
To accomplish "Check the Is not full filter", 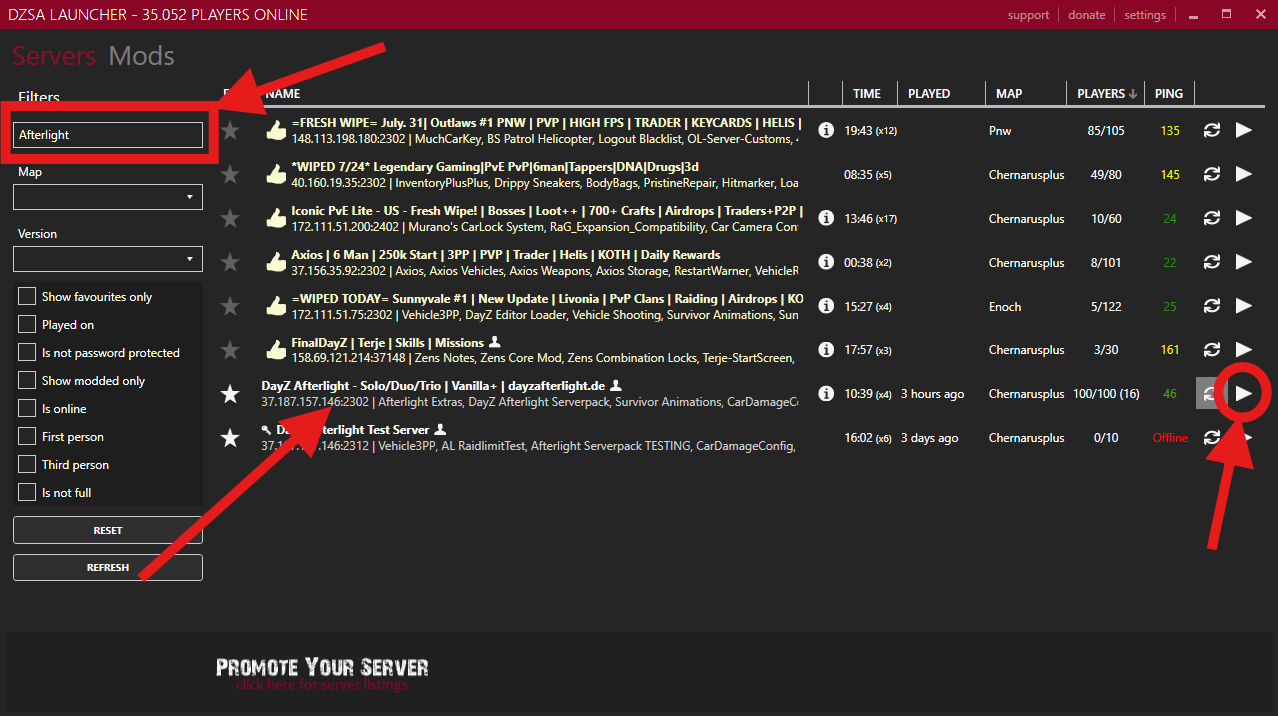I will point(27,493).
